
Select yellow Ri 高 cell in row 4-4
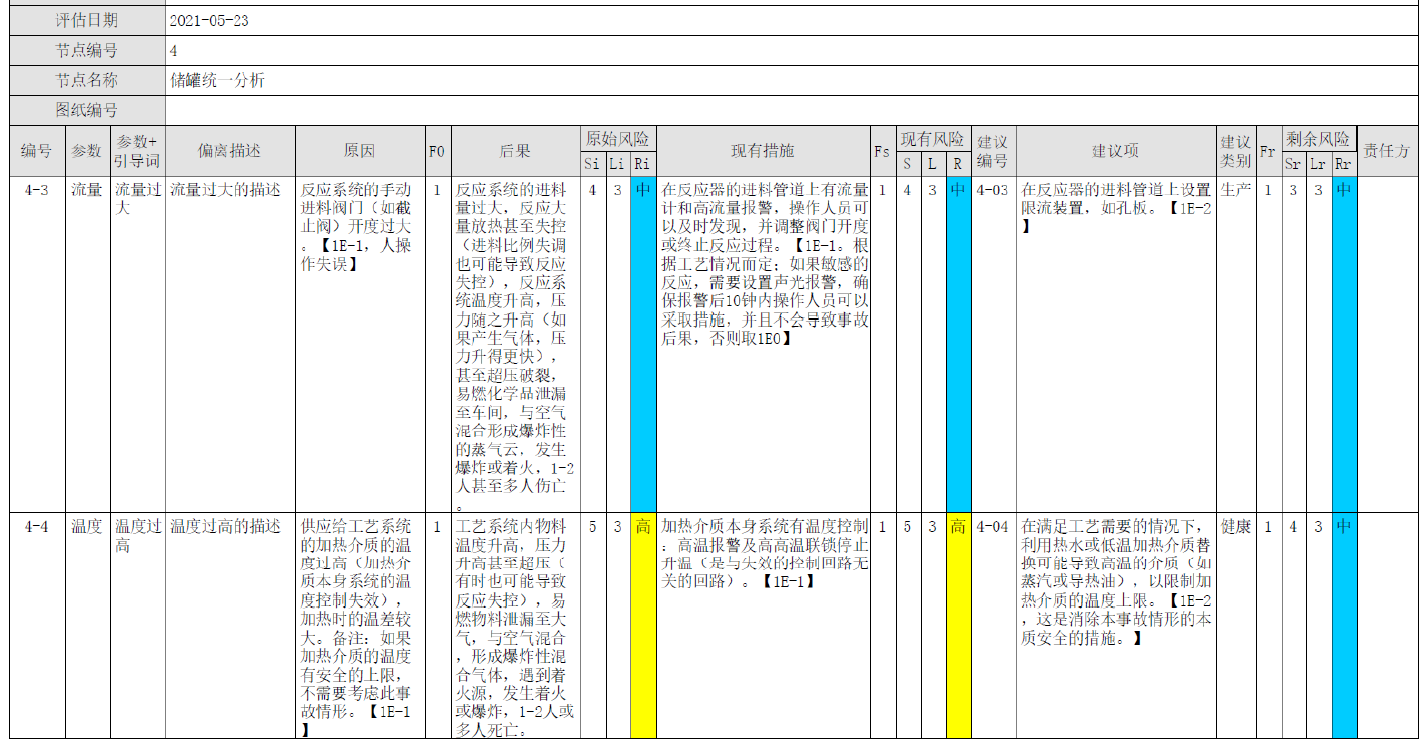point(643,626)
